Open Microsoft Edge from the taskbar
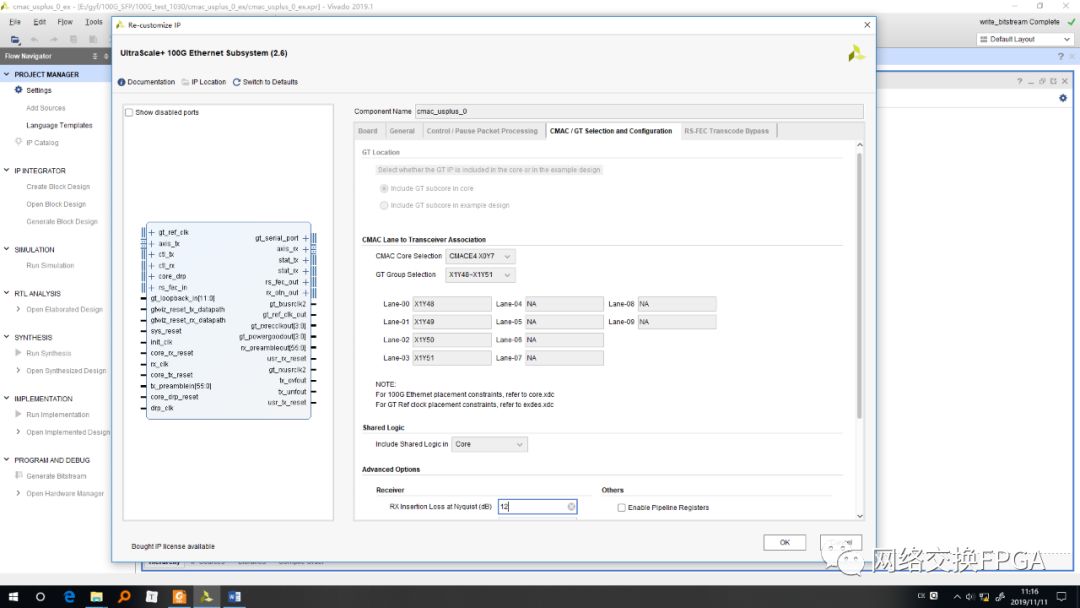1080x608 pixels. (x=69, y=597)
